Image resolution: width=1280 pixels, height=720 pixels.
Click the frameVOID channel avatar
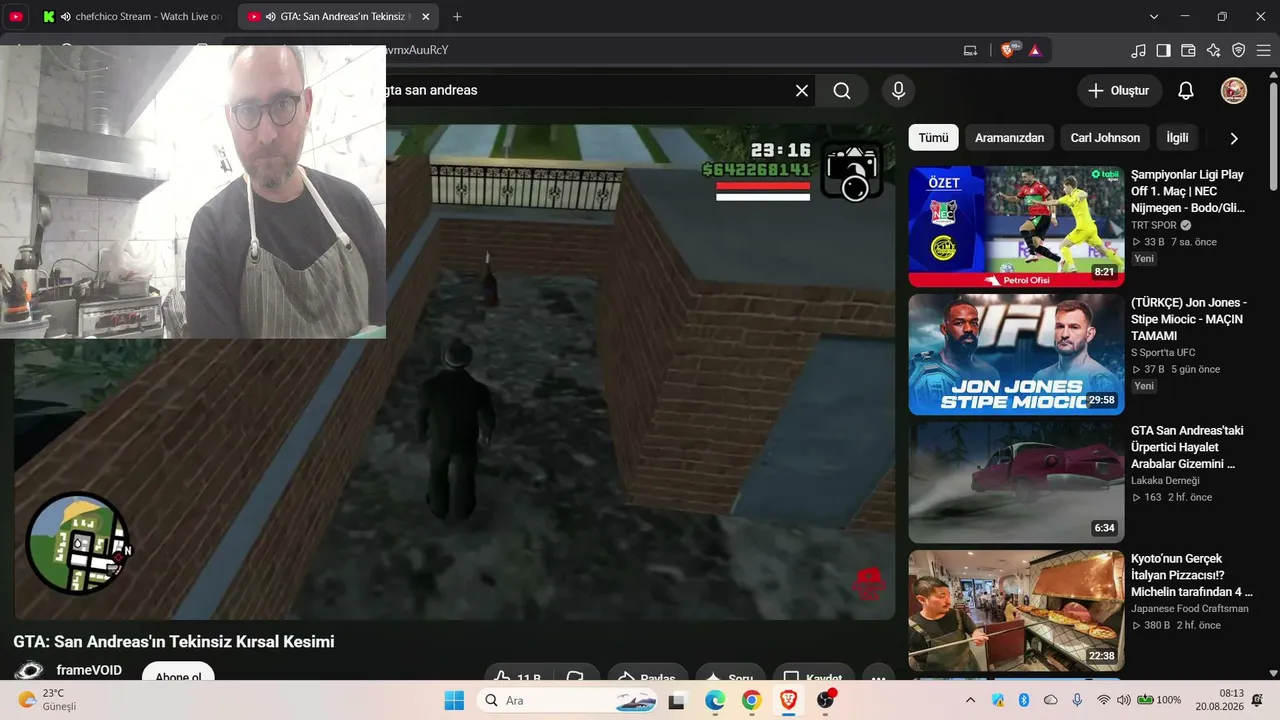pos(29,671)
